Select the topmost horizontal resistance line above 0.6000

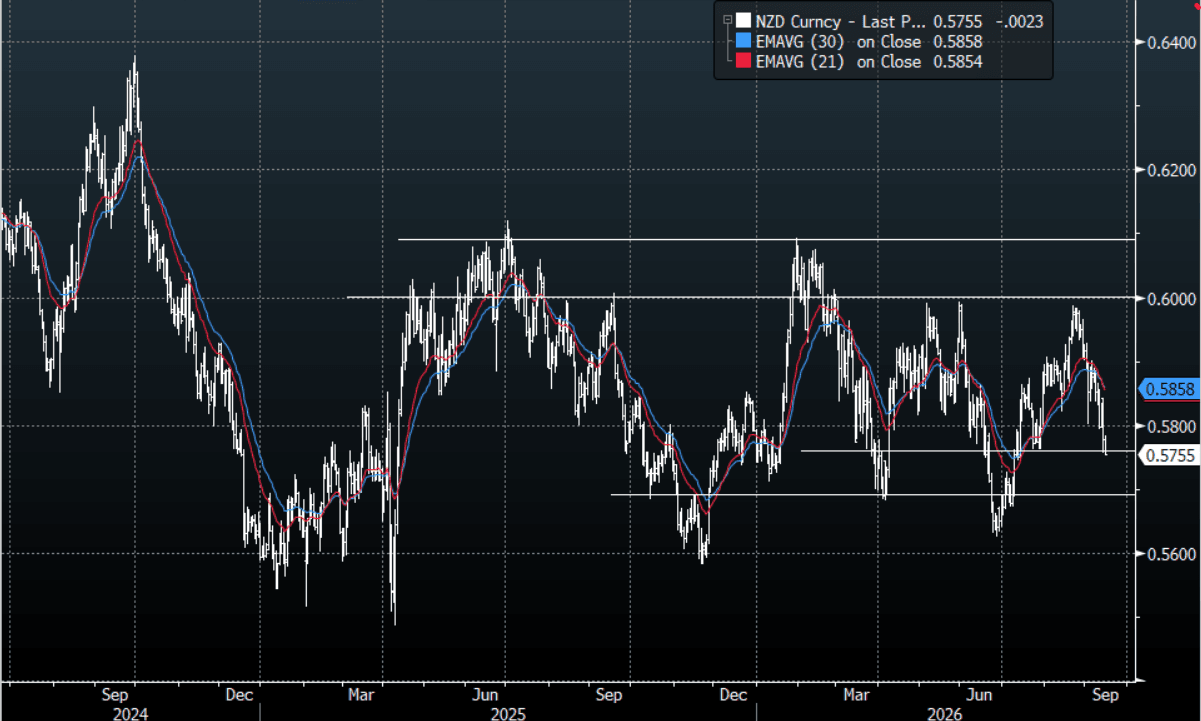pos(767,239)
